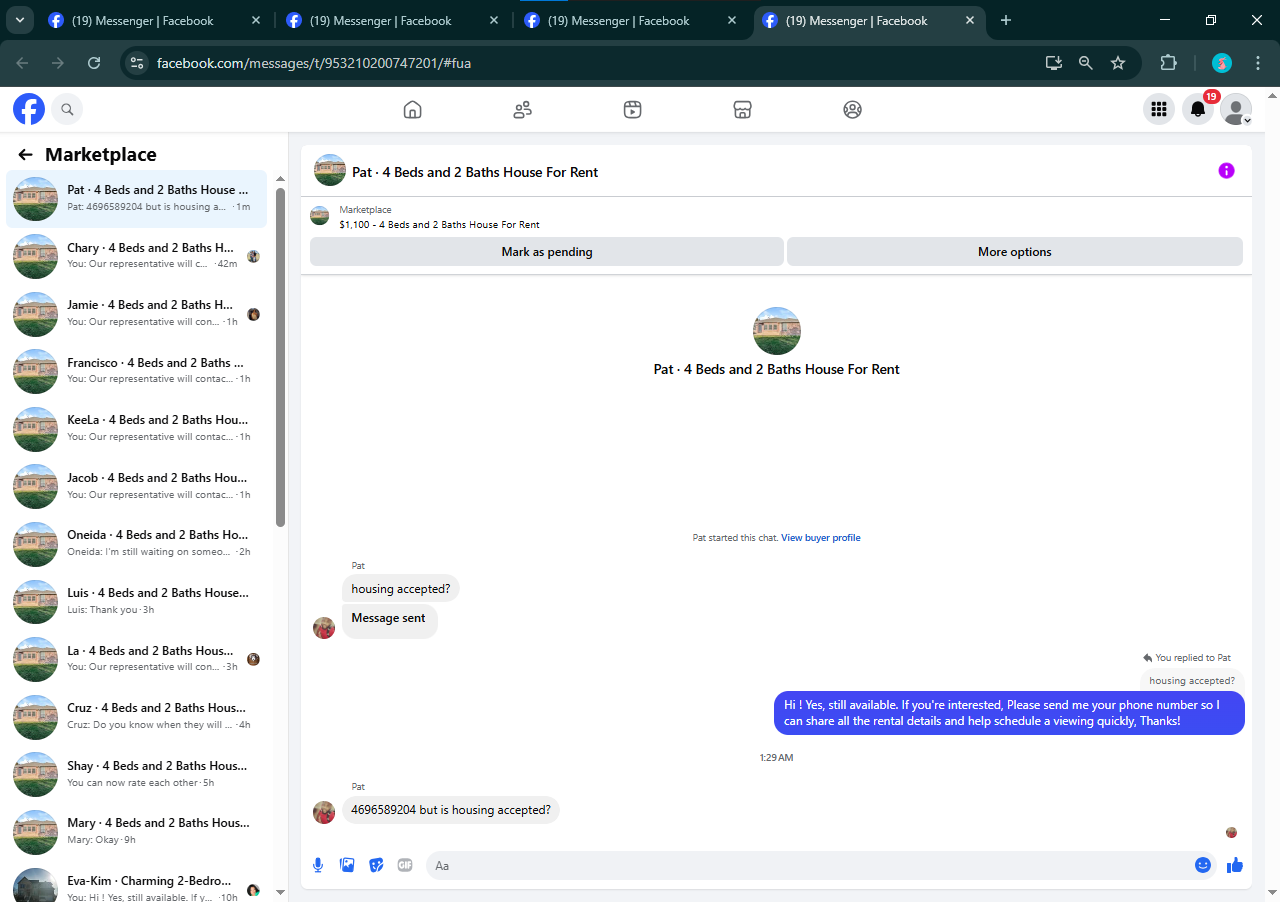1280x902 pixels.
Task: Click Pat's message '4696589204 but is housing accepted?'
Action: (451, 810)
